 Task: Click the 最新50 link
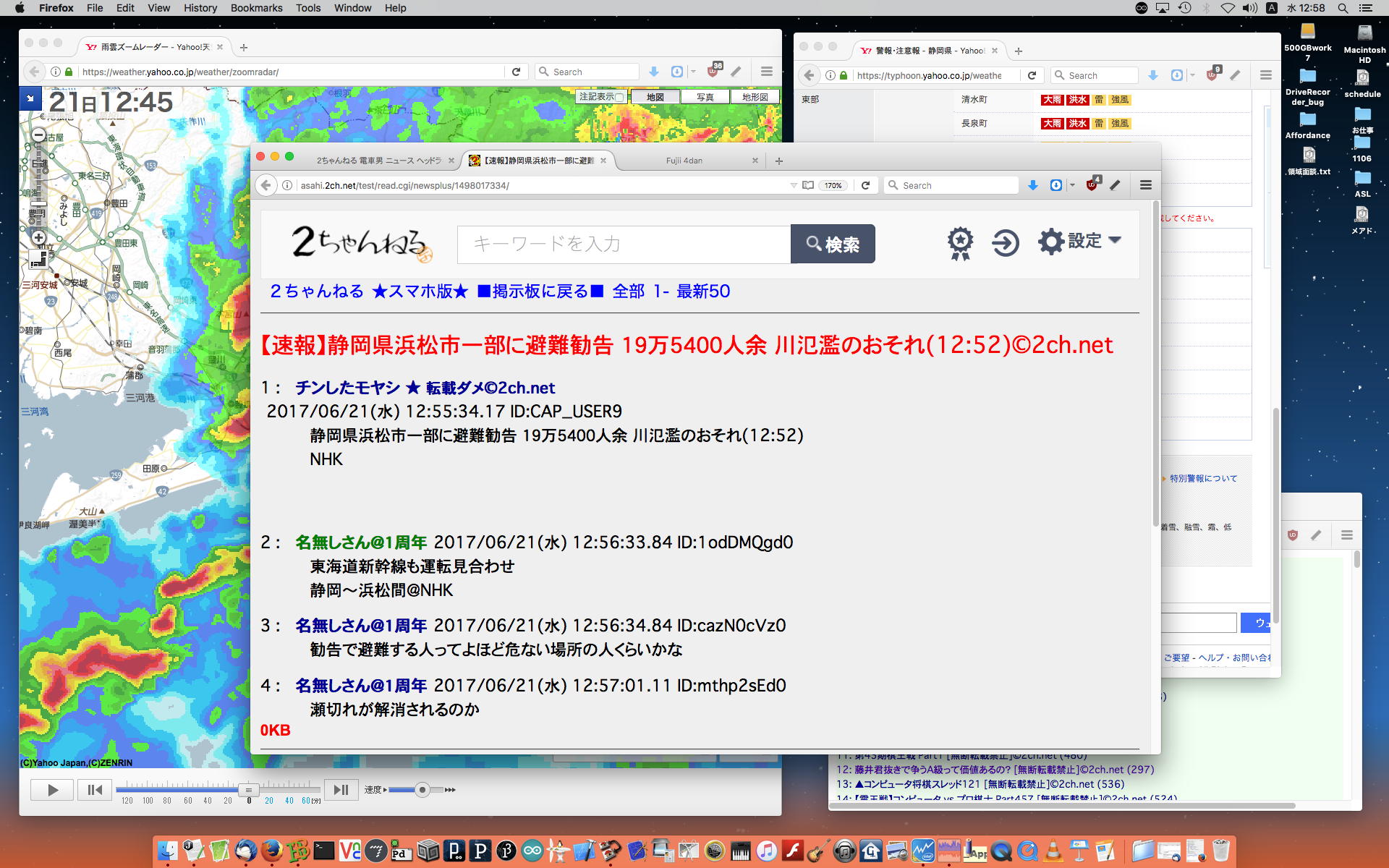(703, 291)
